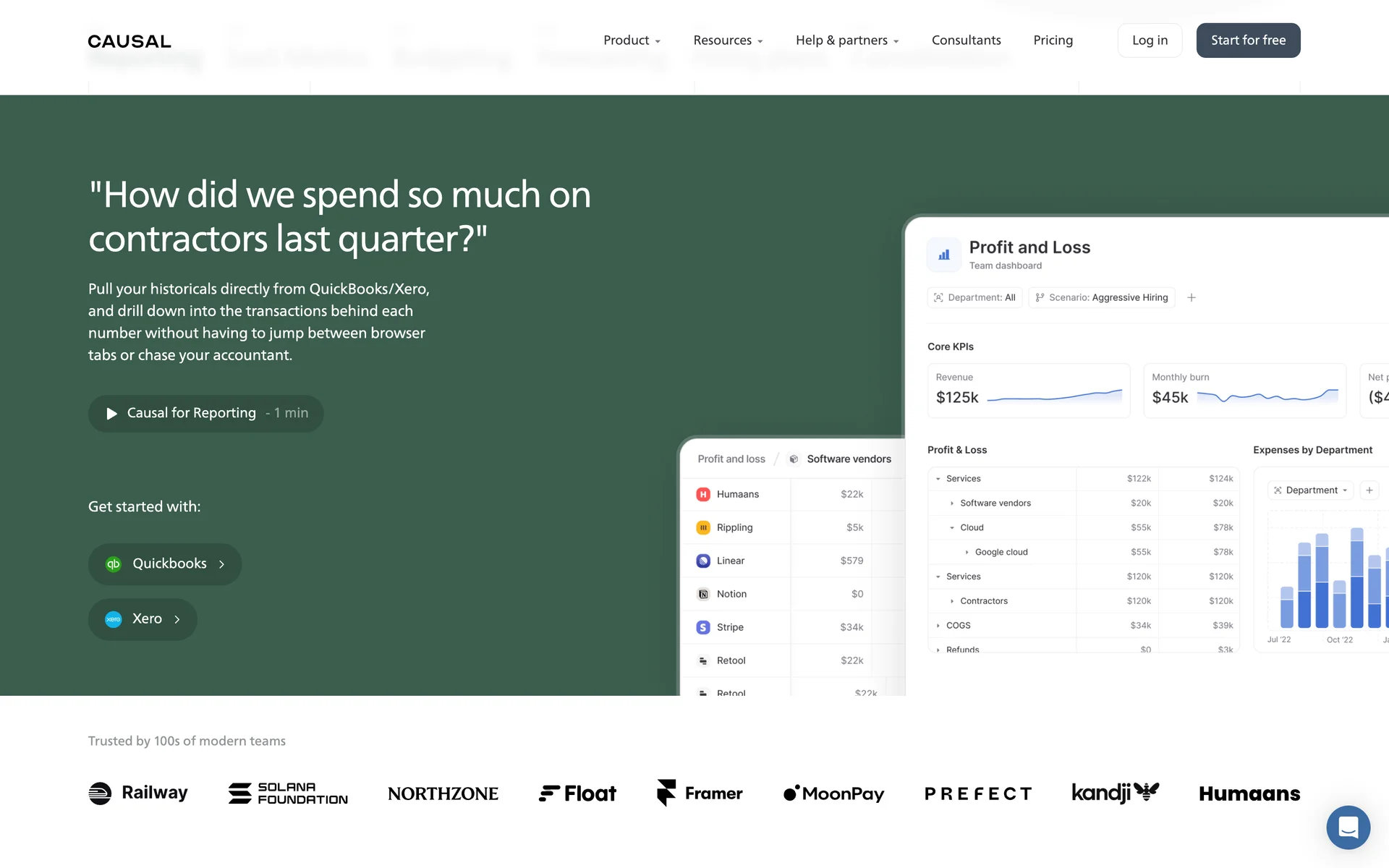Expand the Help & partners menu

[847, 41]
